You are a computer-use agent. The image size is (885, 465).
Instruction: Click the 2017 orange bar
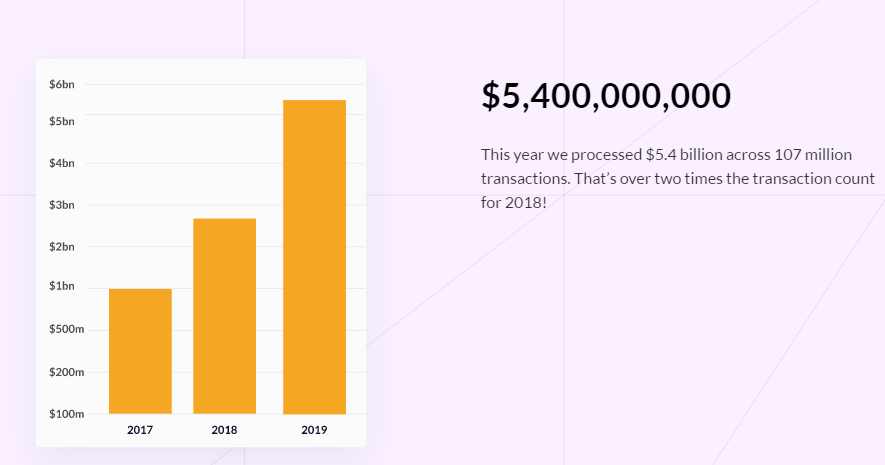(x=140, y=350)
